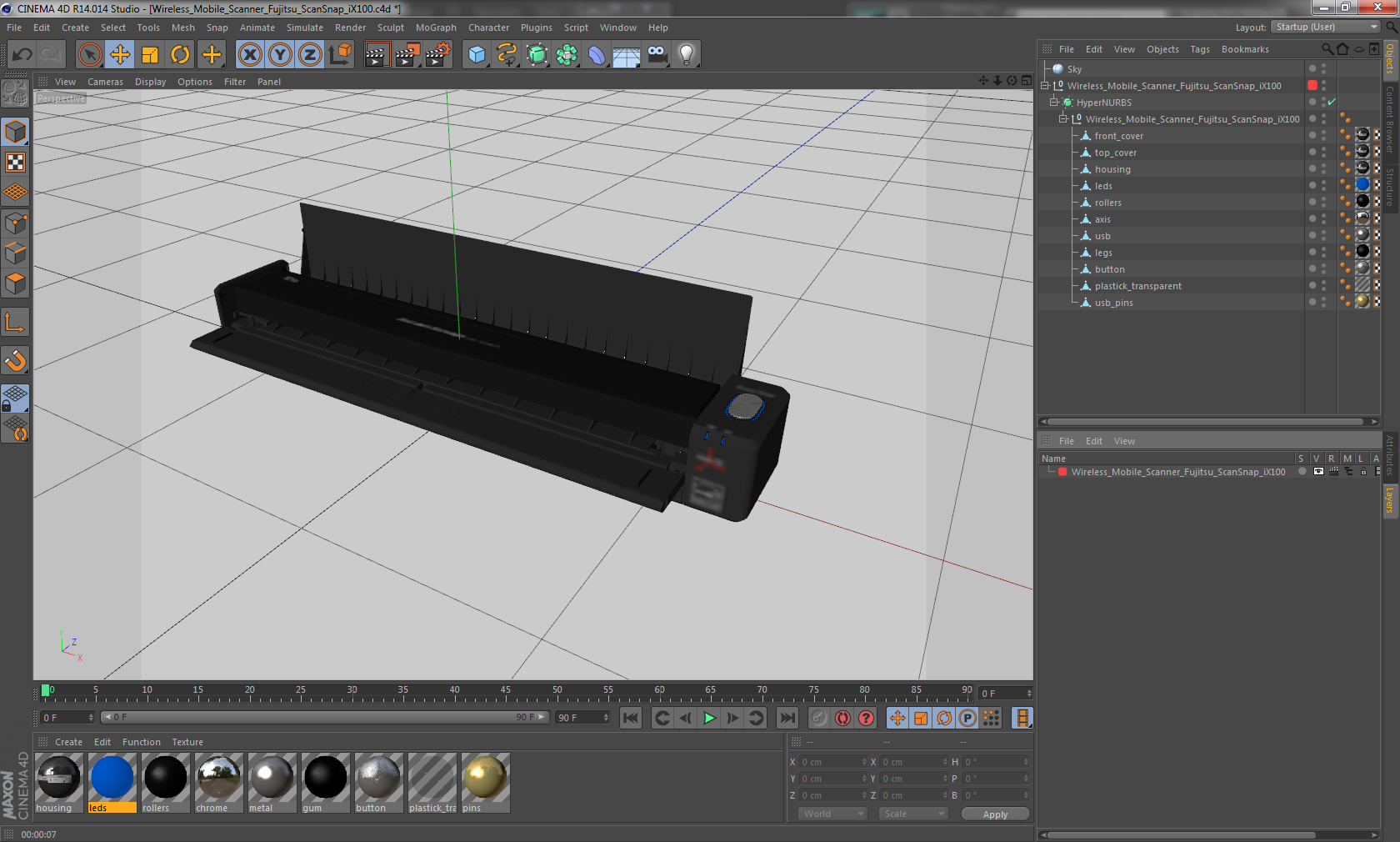
Task: Open Edit Render Settings
Action: 438,55
